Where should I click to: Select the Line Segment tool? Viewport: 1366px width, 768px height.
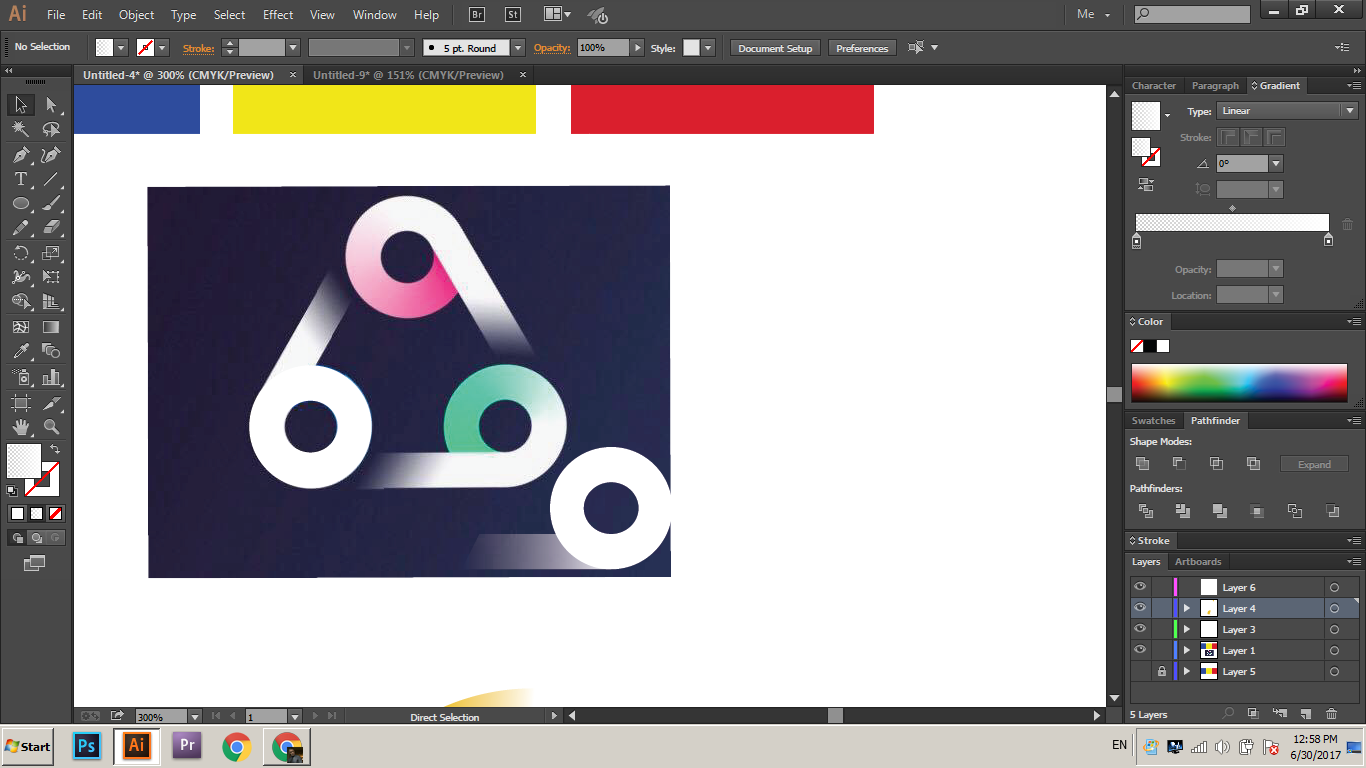pyautogui.click(x=52, y=179)
